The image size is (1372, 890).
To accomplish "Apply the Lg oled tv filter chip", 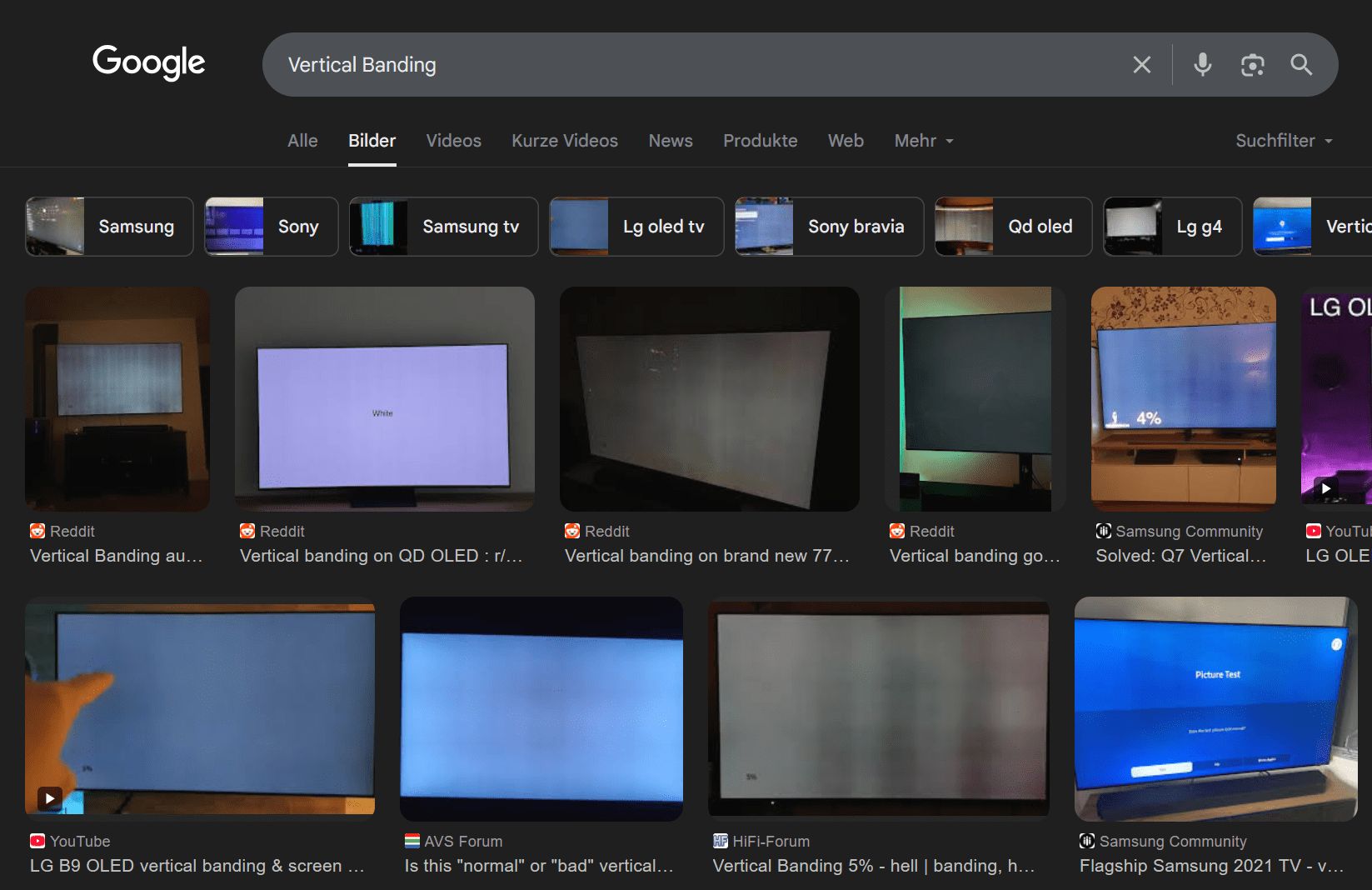I will [636, 227].
